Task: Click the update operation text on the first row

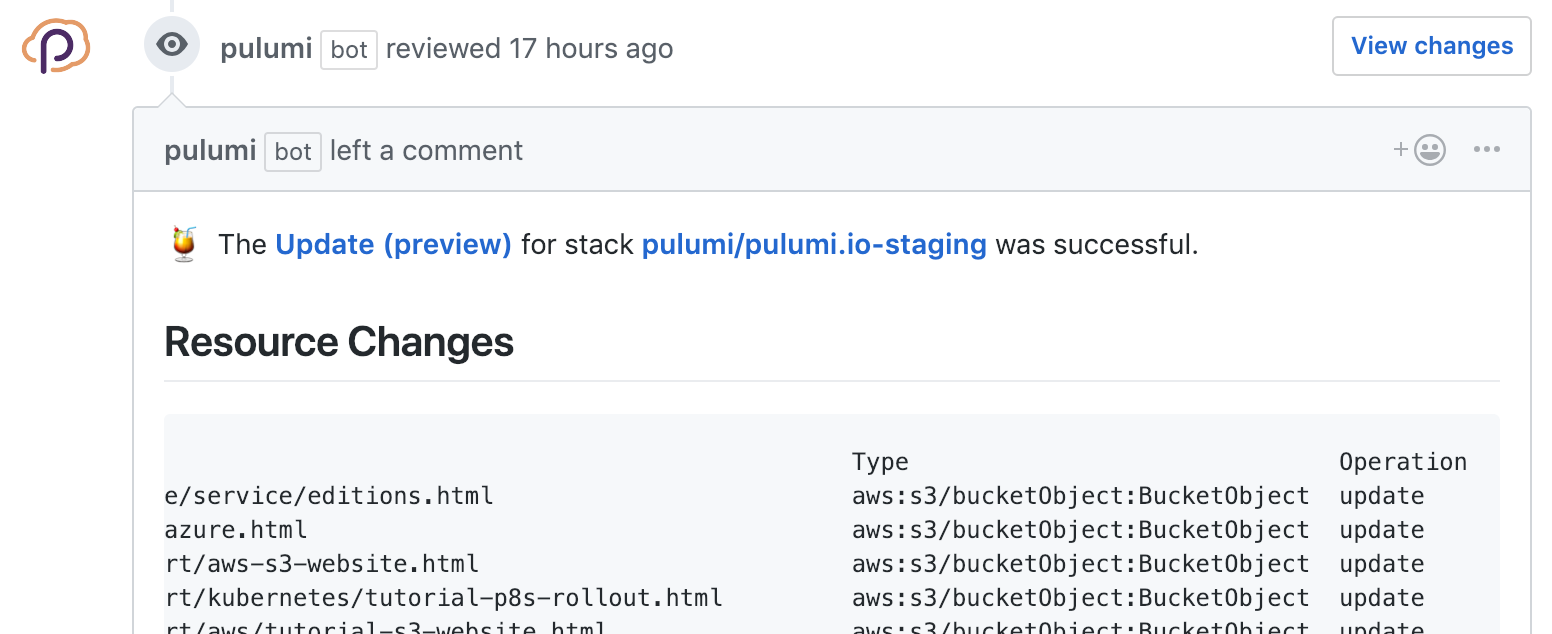Action: point(1381,495)
